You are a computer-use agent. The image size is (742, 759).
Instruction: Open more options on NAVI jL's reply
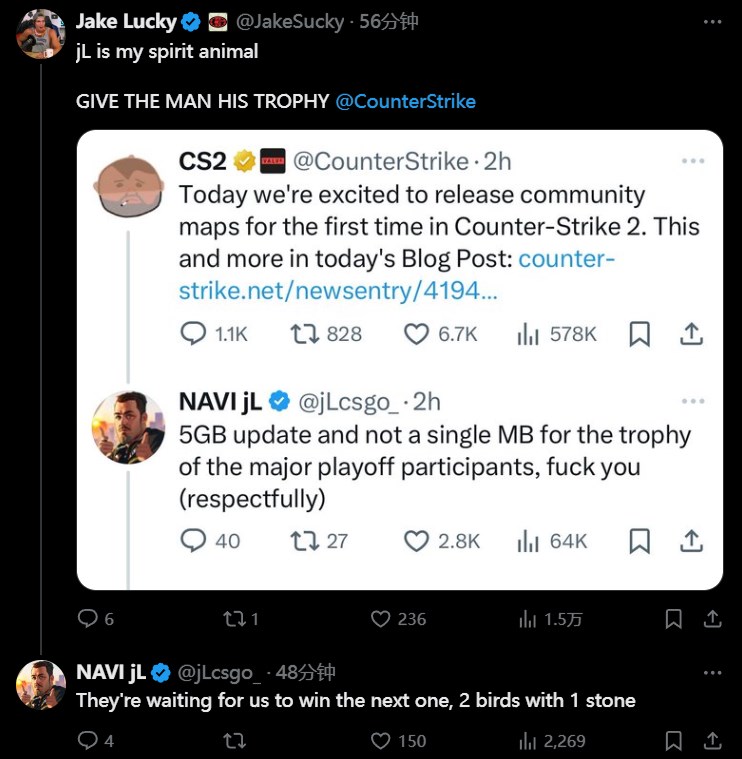[711, 672]
